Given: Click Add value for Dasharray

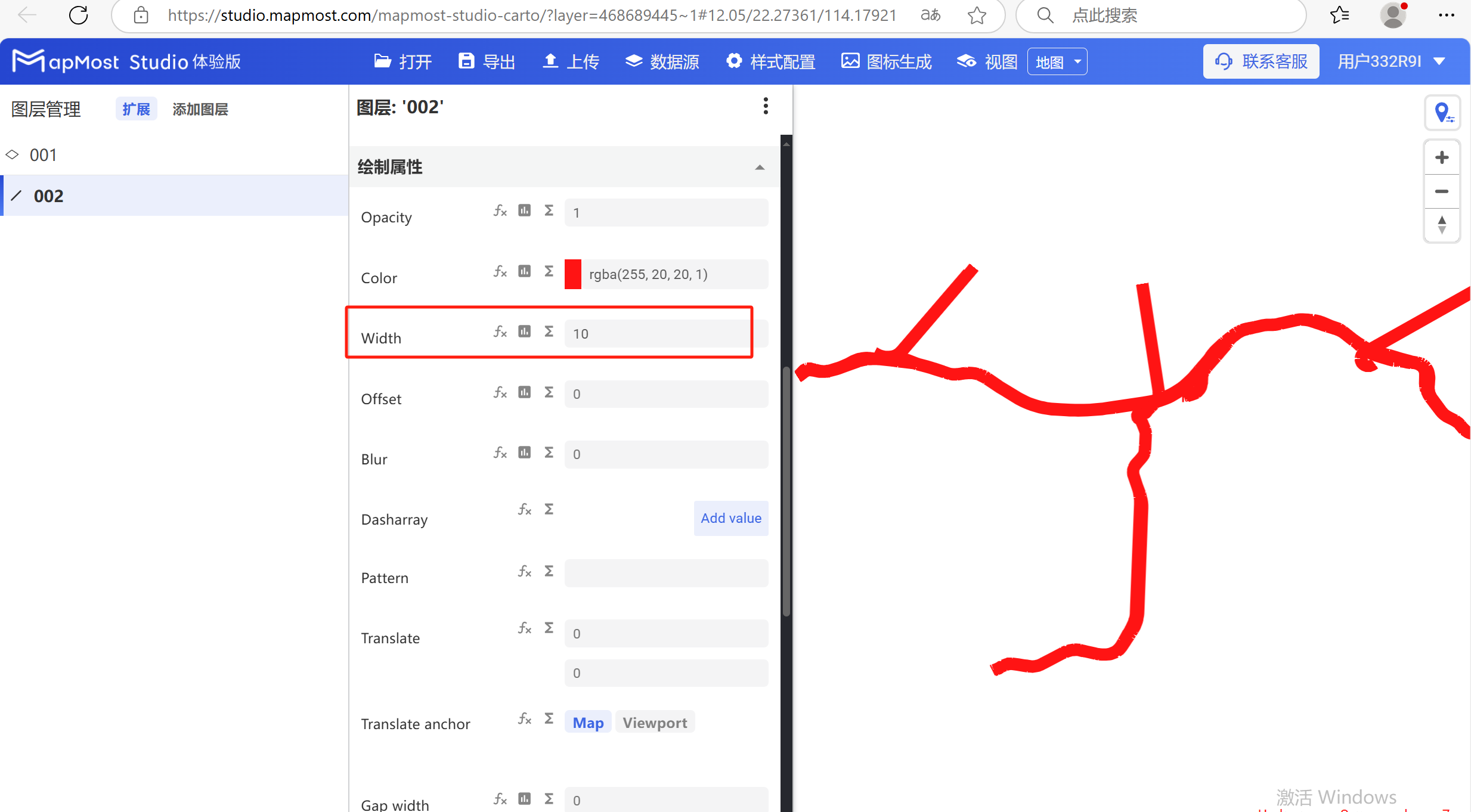Looking at the screenshot, I should pyautogui.click(x=730, y=518).
